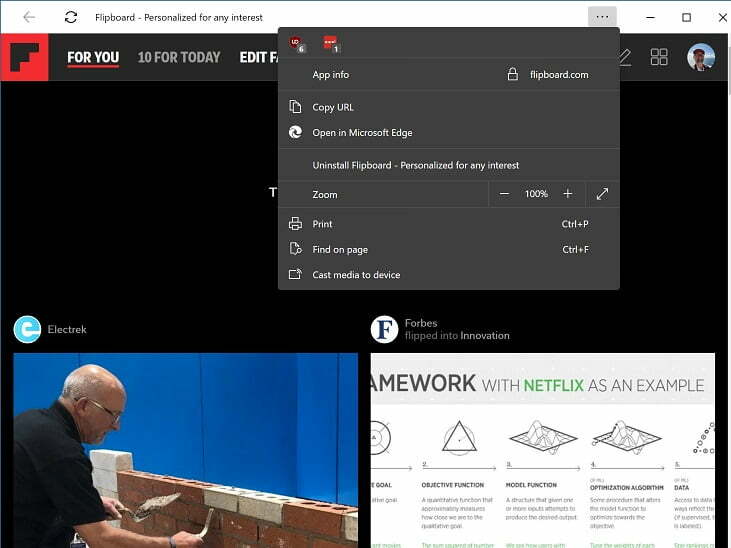Image resolution: width=731 pixels, height=548 pixels.
Task: Select Cast media to device
Action: pyautogui.click(x=448, y=275)
